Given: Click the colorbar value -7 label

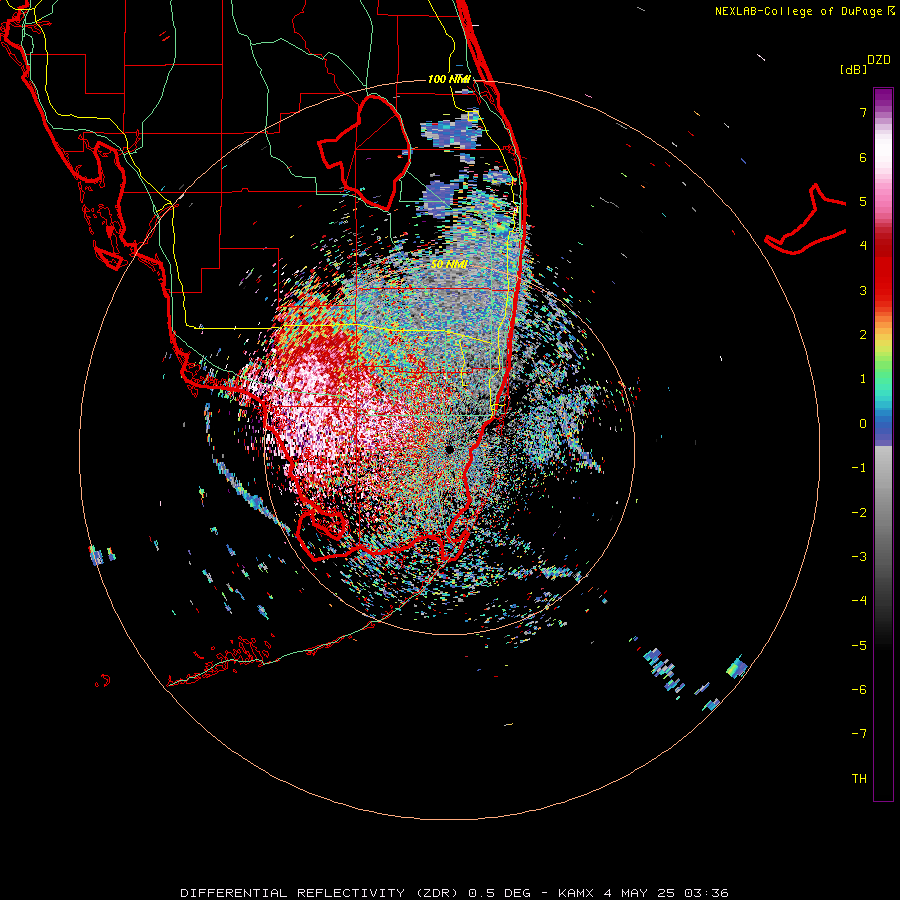Looking at the screenshot, I should coord(859,734).
